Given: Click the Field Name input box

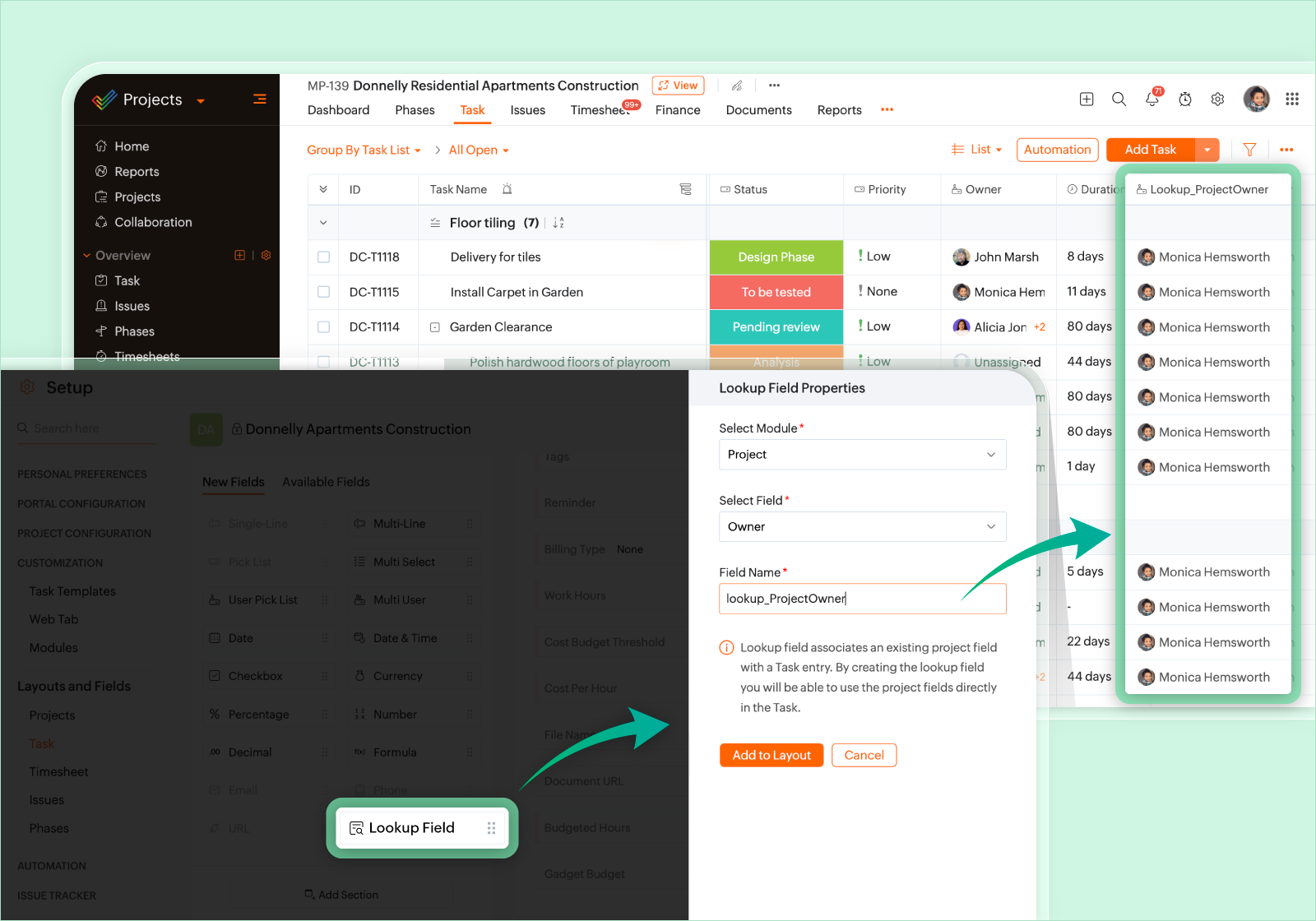Looking at the screenshot, I should 863,599.
